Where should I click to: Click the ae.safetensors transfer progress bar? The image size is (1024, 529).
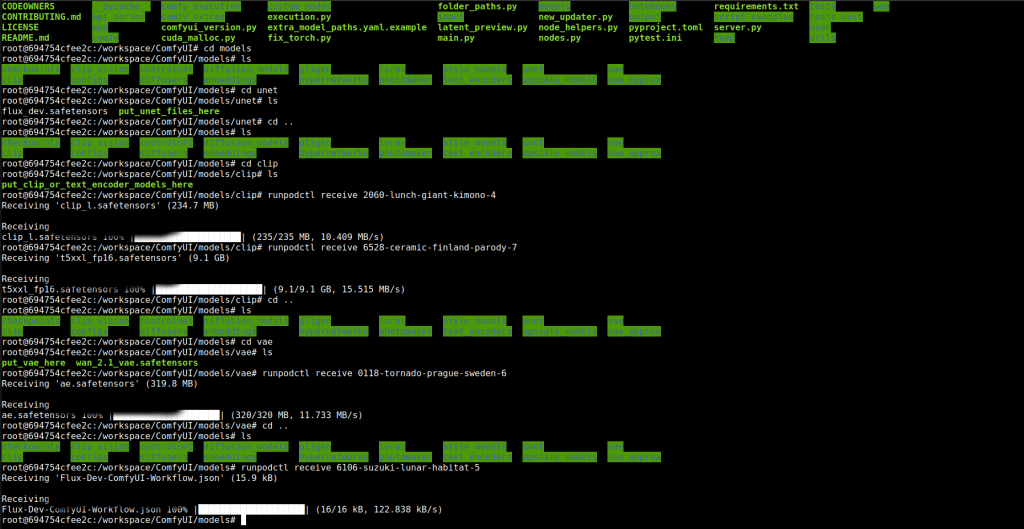click(166, 415)
